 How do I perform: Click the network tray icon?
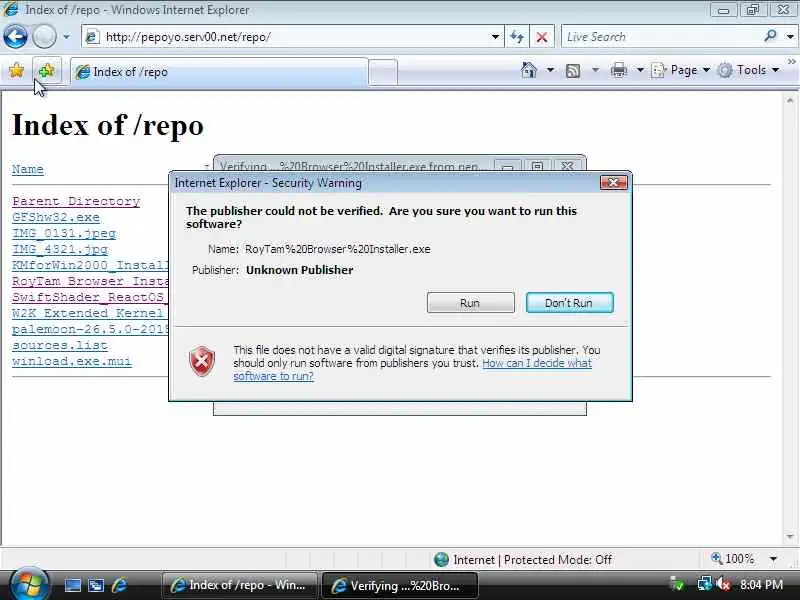pyautogui.click(x=704, y=584)
